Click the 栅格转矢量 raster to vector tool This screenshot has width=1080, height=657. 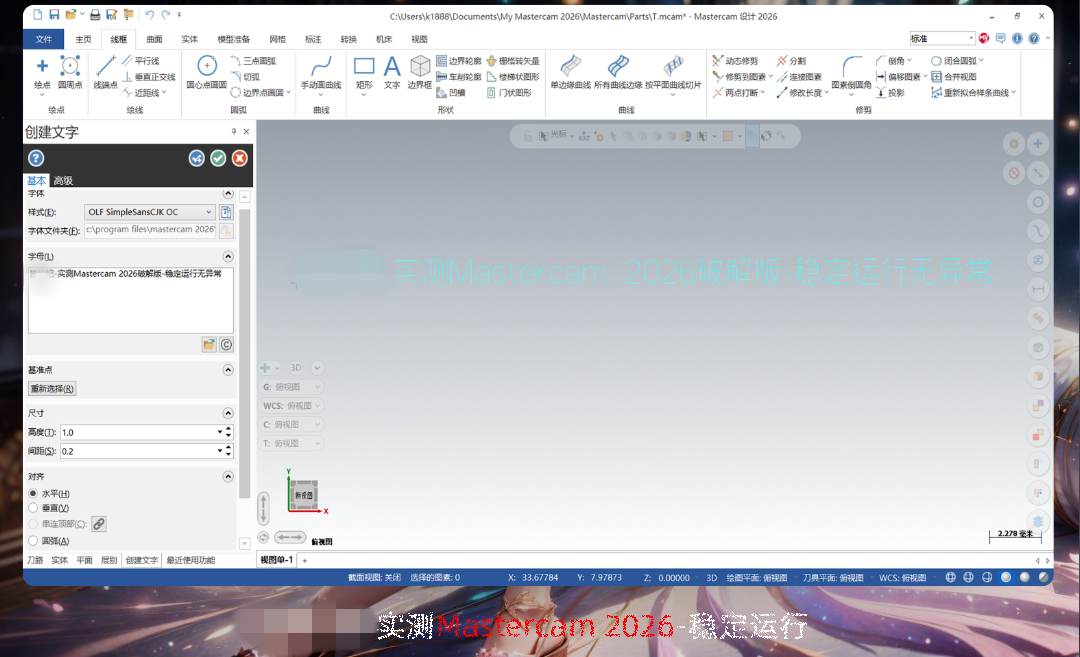513,61
